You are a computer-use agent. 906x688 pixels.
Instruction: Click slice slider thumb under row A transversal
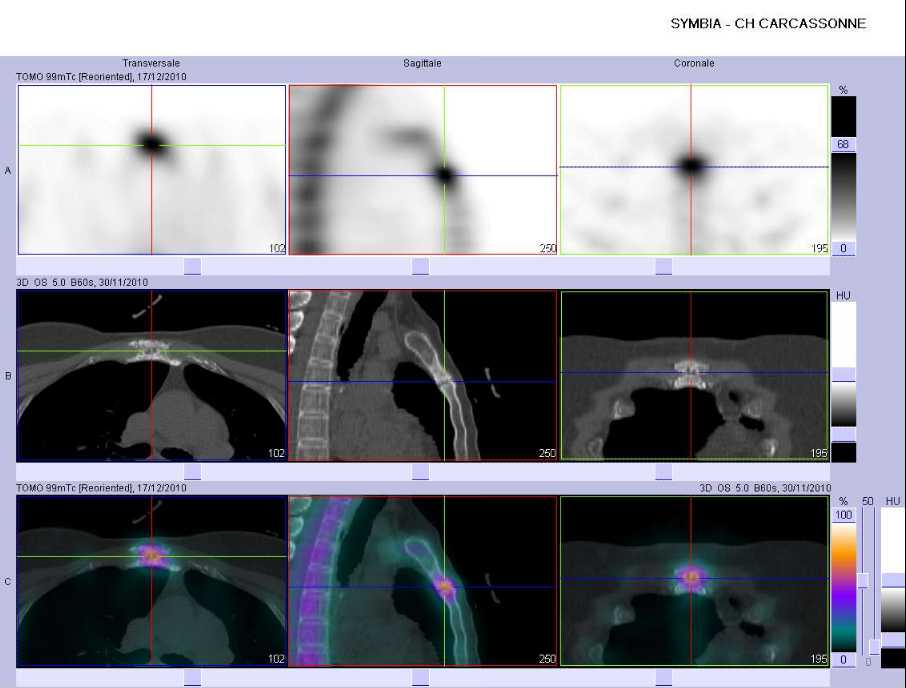click(192, 266)
